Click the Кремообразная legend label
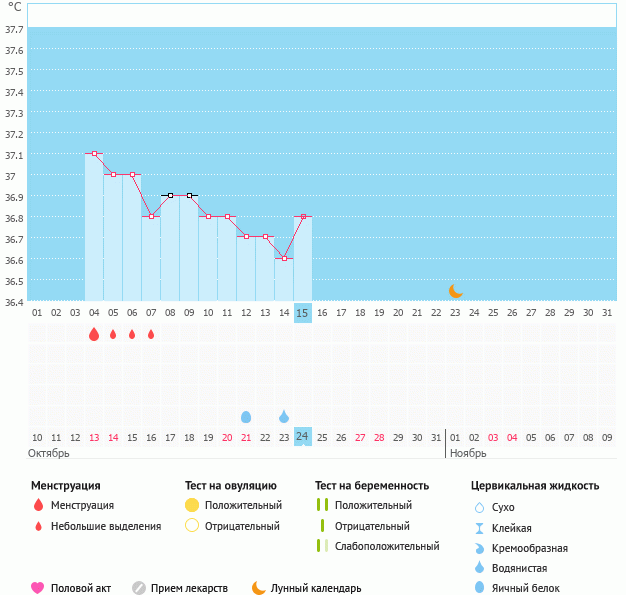Image resolution: width=626 pixels, height=595 pixels. 536,548
